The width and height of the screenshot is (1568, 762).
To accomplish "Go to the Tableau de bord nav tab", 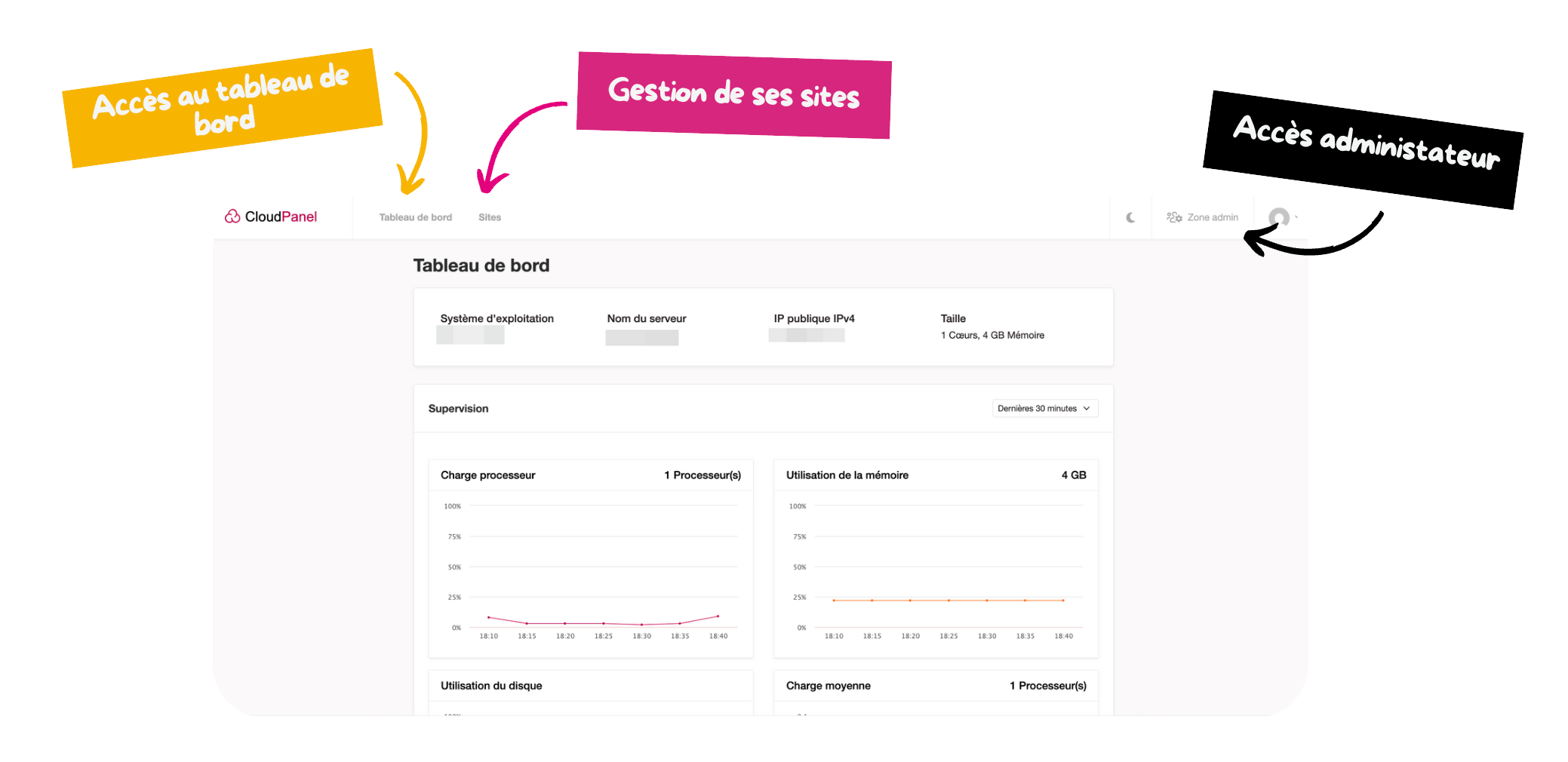I will [x=415, y=217].
